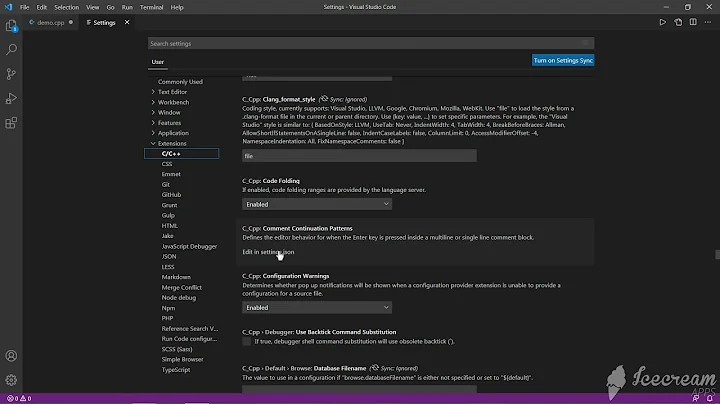
Task: Select Gulp in extensions list
Action: 168,215
